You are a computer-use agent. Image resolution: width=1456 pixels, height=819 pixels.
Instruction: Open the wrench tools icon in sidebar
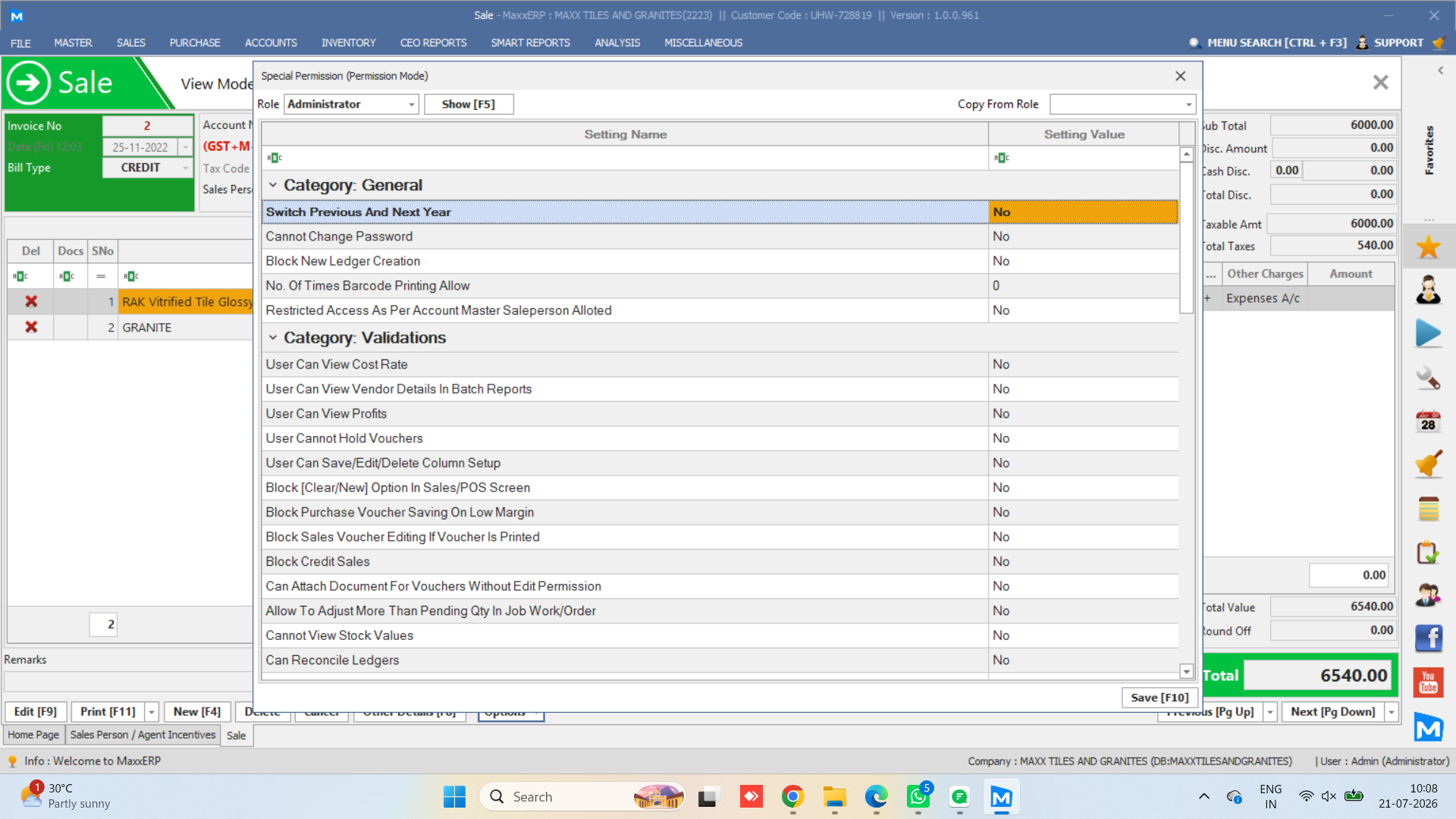(1428, 378)
